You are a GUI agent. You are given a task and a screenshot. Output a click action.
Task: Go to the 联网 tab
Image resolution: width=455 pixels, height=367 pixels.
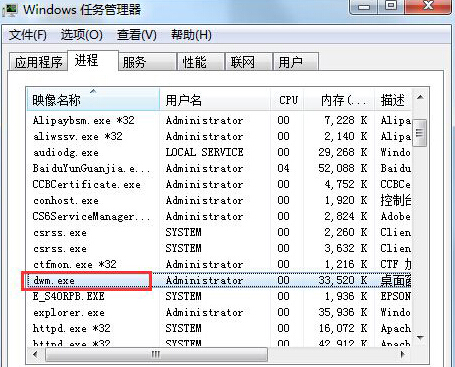click(x=249, y=62)
